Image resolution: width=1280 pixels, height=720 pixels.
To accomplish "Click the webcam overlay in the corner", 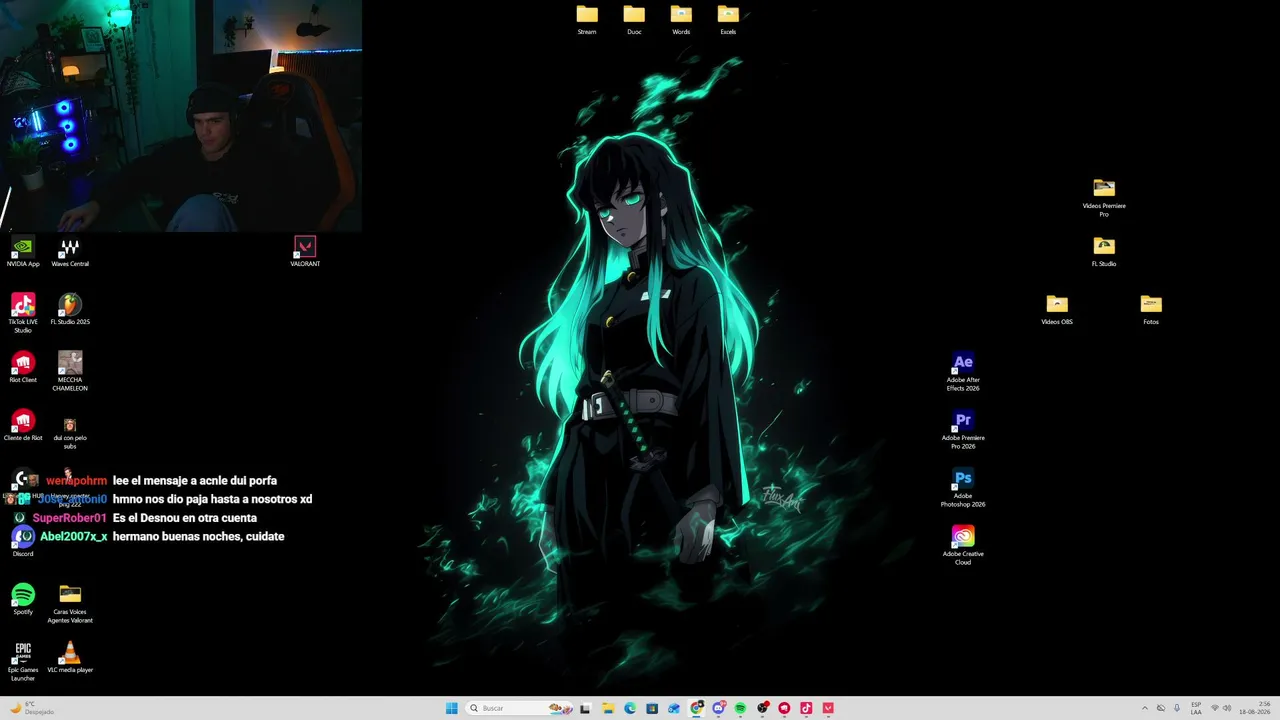I will tap(181, 116).
